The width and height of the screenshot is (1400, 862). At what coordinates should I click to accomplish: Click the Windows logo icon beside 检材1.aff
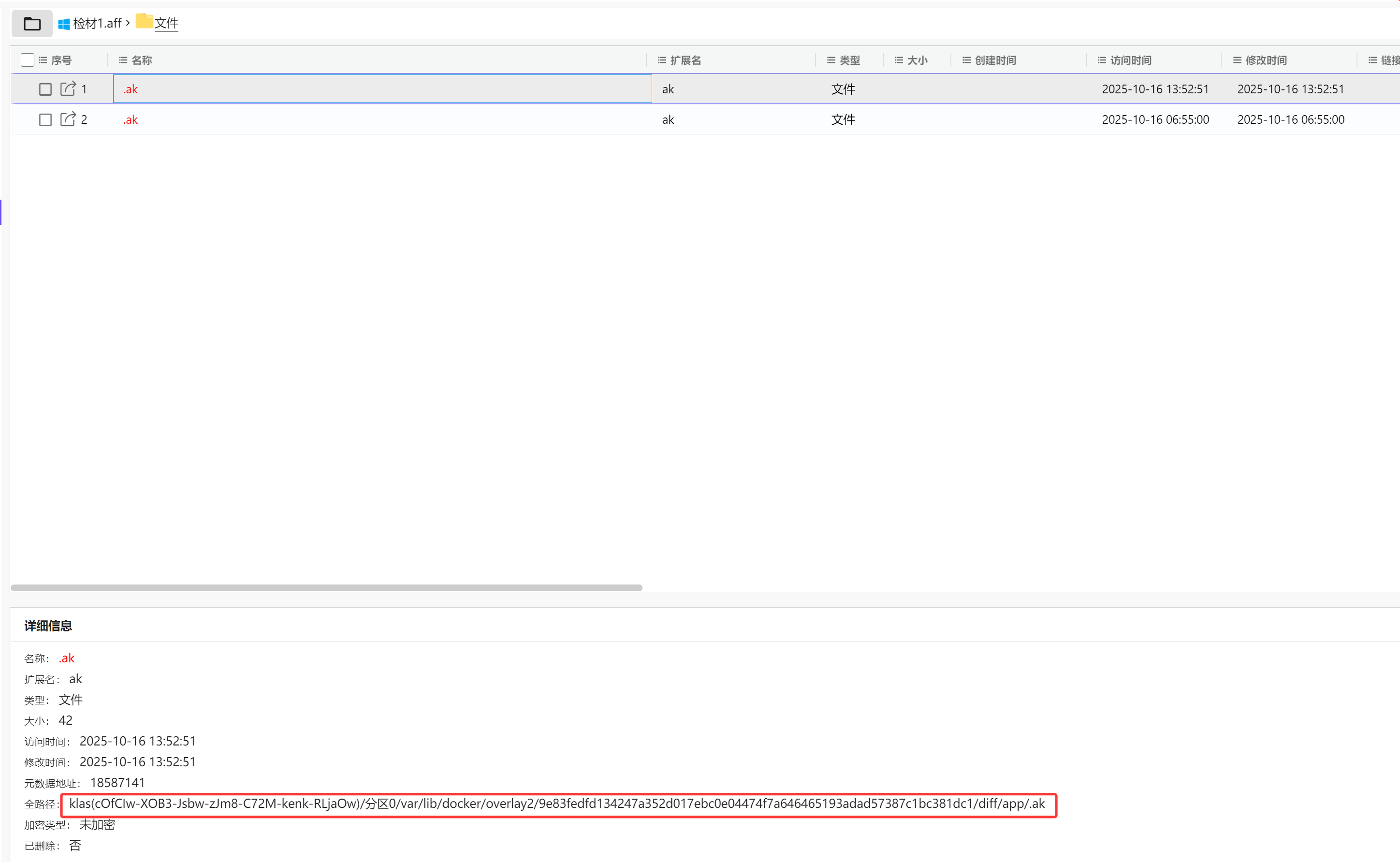tap(64, 23)
